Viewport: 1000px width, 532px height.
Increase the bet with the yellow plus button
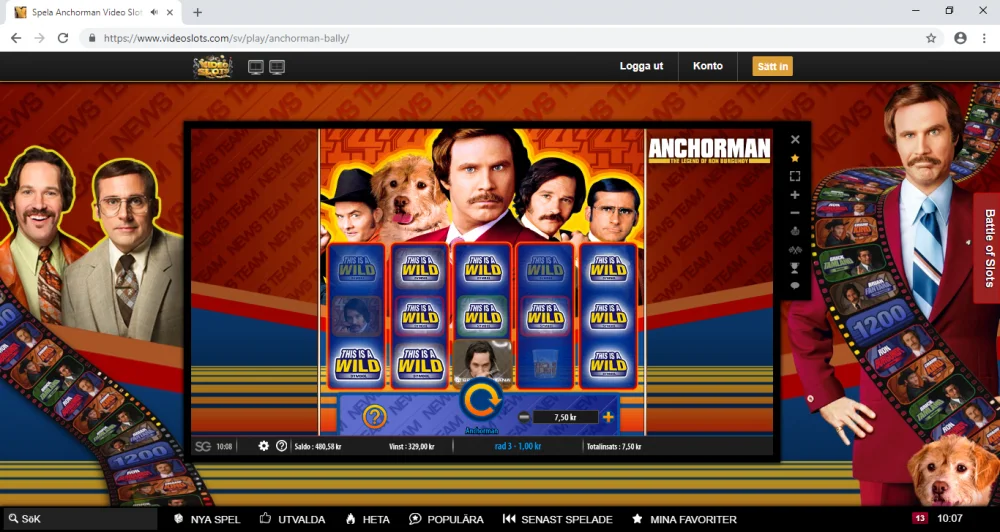(x=608, y=417)
